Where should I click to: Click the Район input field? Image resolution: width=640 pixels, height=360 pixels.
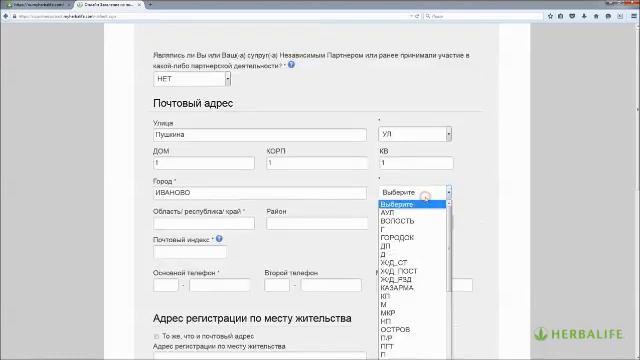317,223
